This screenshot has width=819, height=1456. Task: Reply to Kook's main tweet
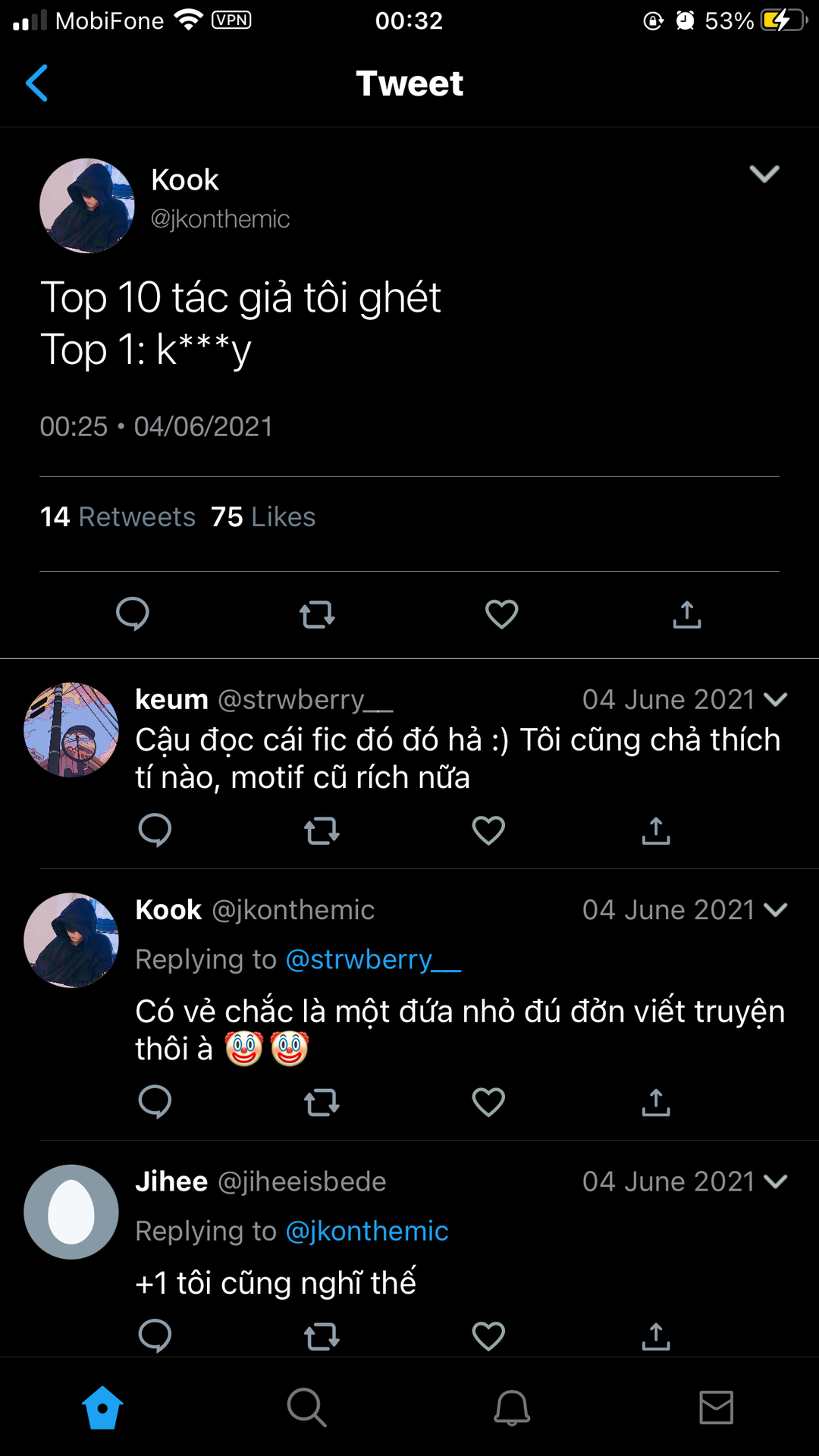coord(133,614)
